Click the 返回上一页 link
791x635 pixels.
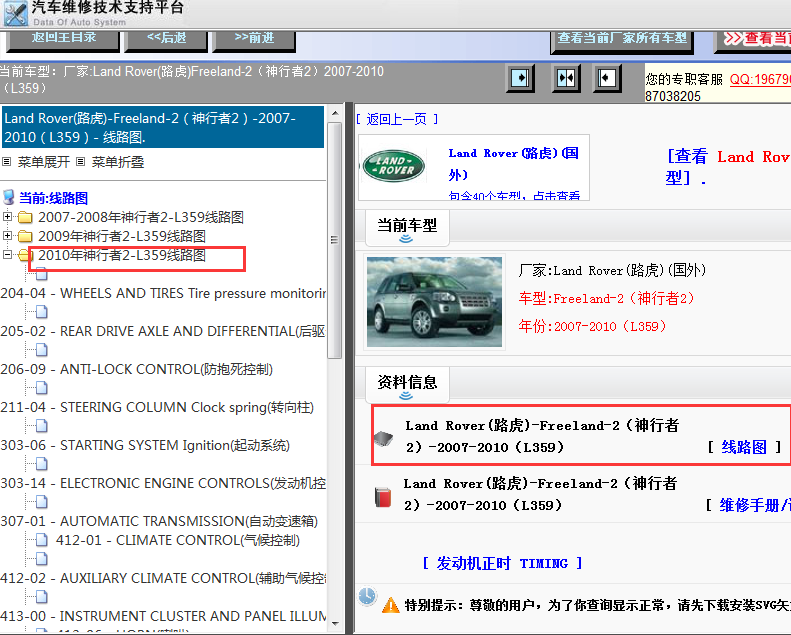(397, 119)
